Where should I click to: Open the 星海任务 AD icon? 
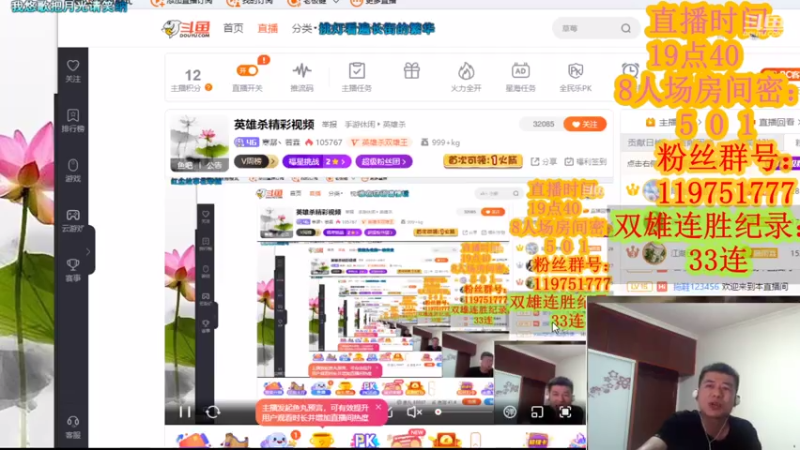[520, 77]
